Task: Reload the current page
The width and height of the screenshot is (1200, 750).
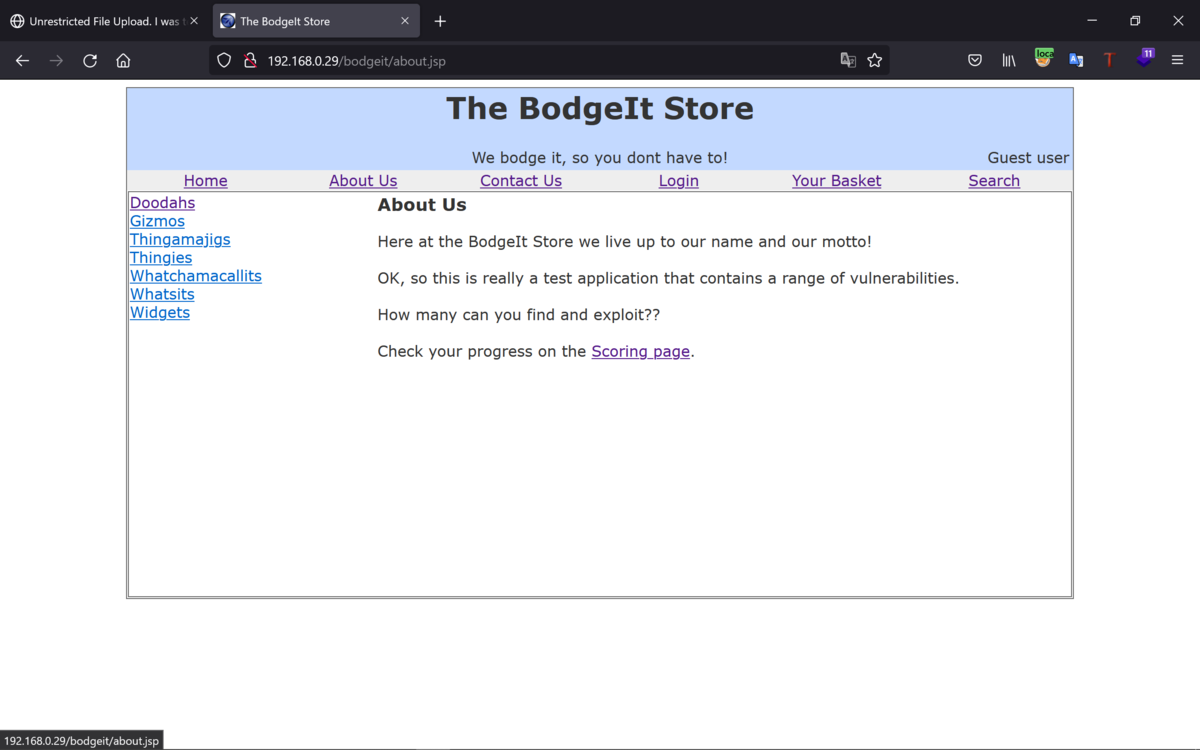Action: (x=90, y=60)
